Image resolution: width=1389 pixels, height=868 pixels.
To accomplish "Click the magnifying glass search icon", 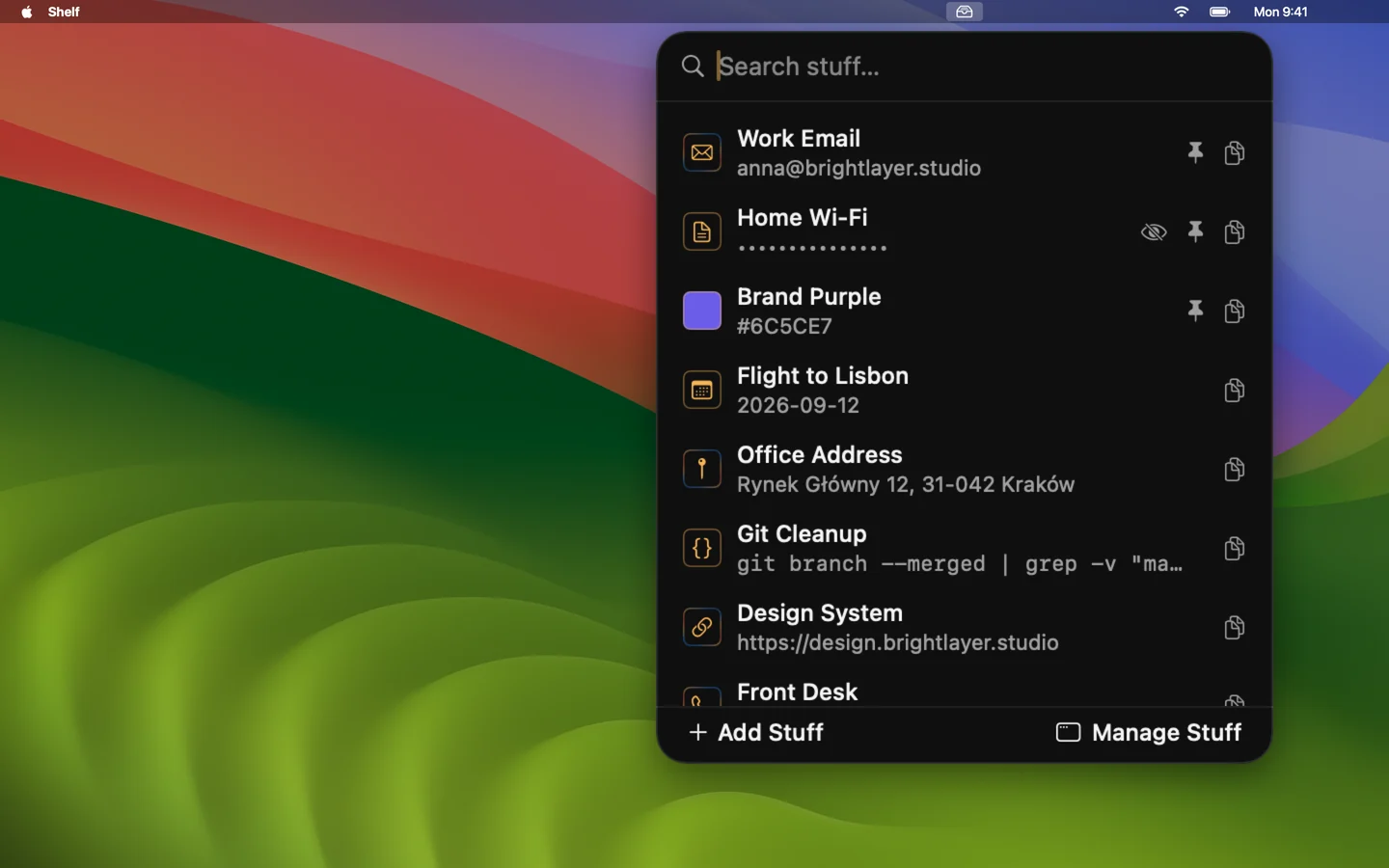I will (693, 67).
